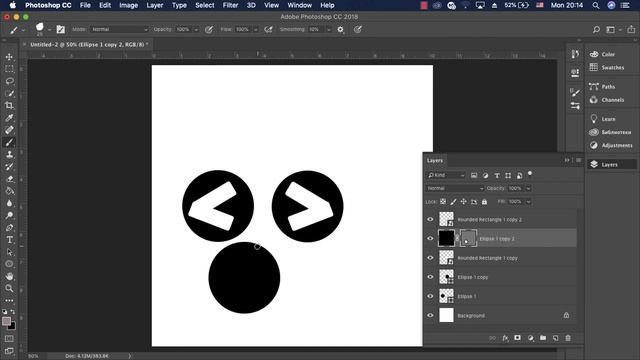Hide the Ellipse 1 copy layer

[x=430, y=277]
